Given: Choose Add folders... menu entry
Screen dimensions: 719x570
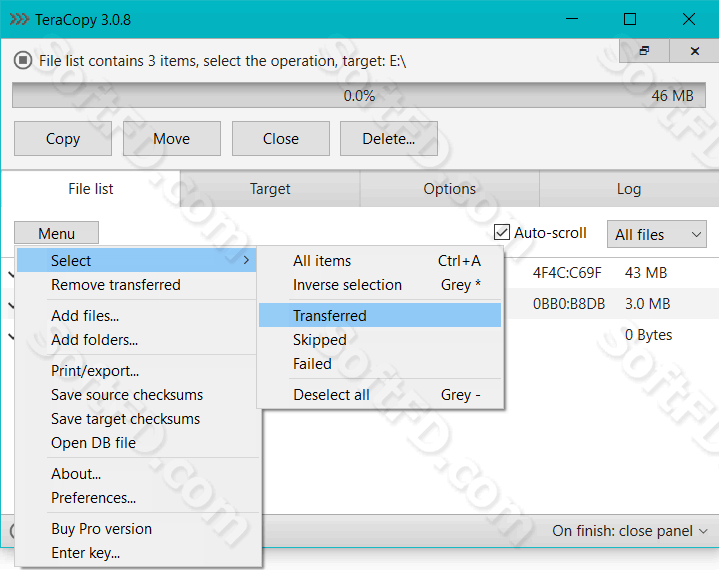Looking at the screenshot, I should point(136,340).
